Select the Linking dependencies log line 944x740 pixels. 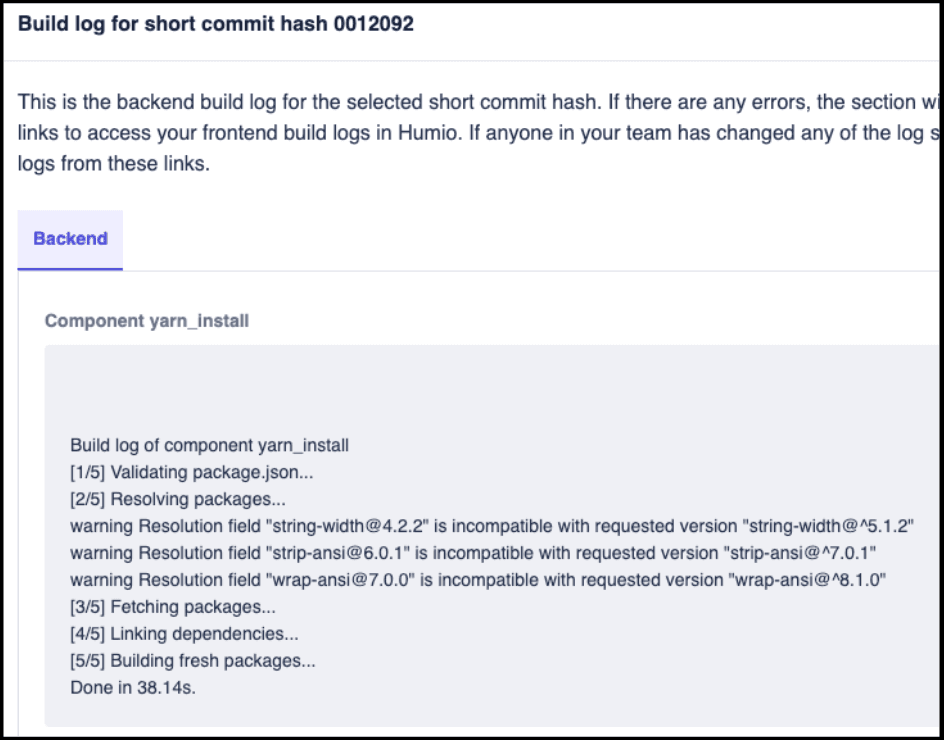(x=184, y=634)
